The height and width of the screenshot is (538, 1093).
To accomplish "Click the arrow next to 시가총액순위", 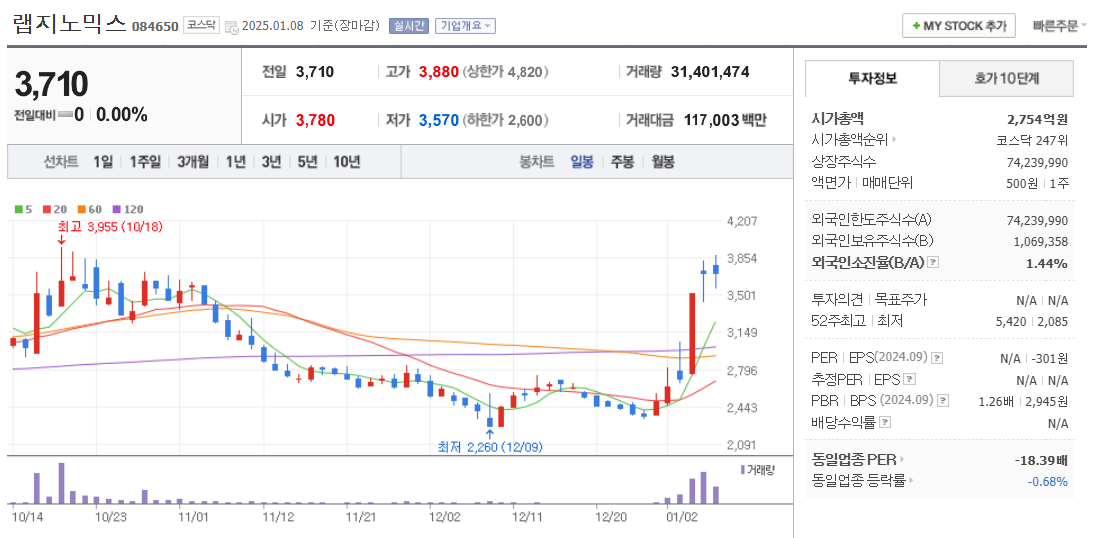I will pos(894,140).
